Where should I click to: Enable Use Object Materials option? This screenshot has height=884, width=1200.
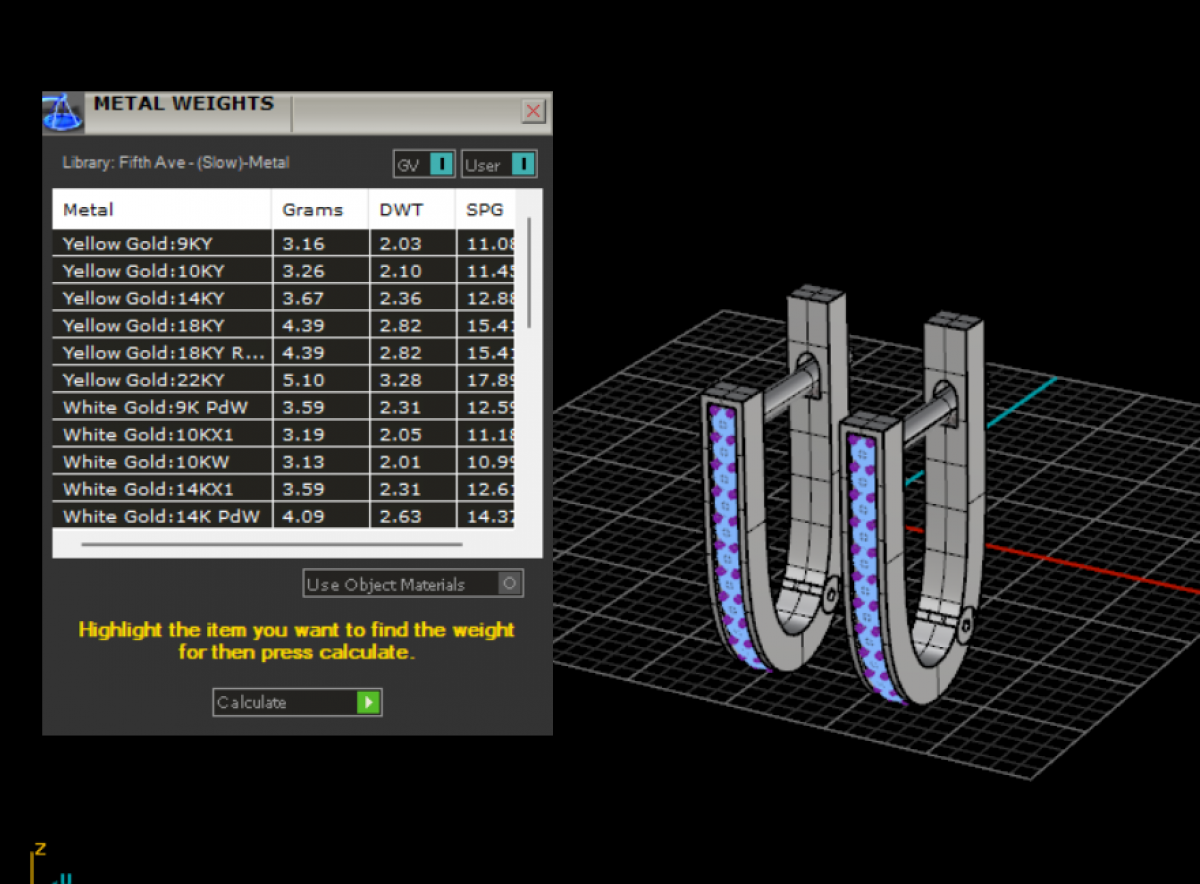tap(510, 584)
